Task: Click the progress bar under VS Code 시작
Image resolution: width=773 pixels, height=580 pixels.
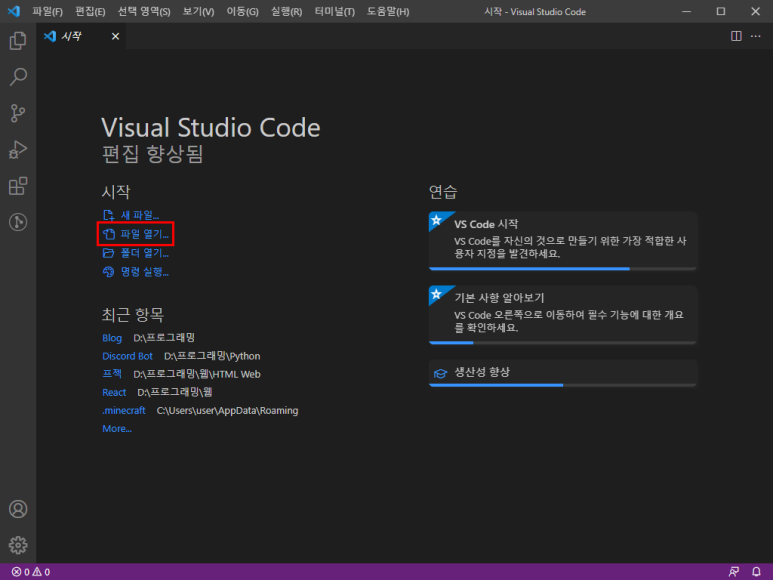Action: point(562,269)
